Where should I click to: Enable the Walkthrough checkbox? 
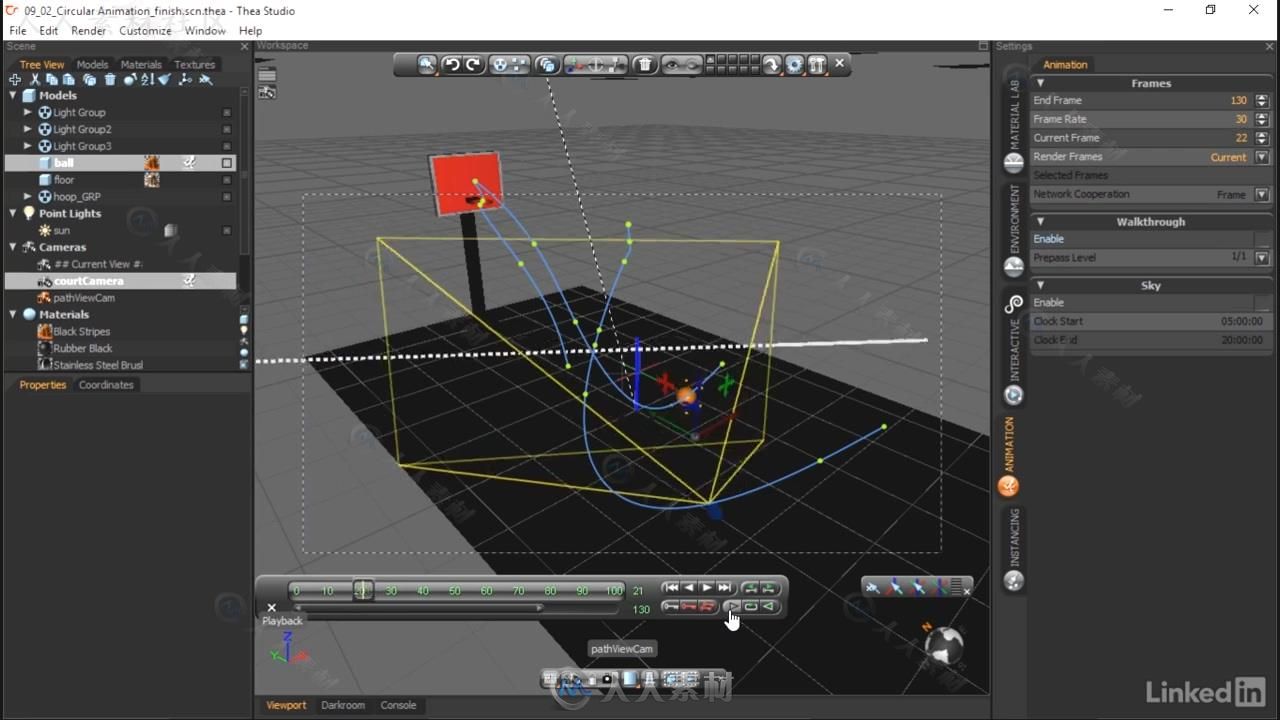[x=1262, y=240]
